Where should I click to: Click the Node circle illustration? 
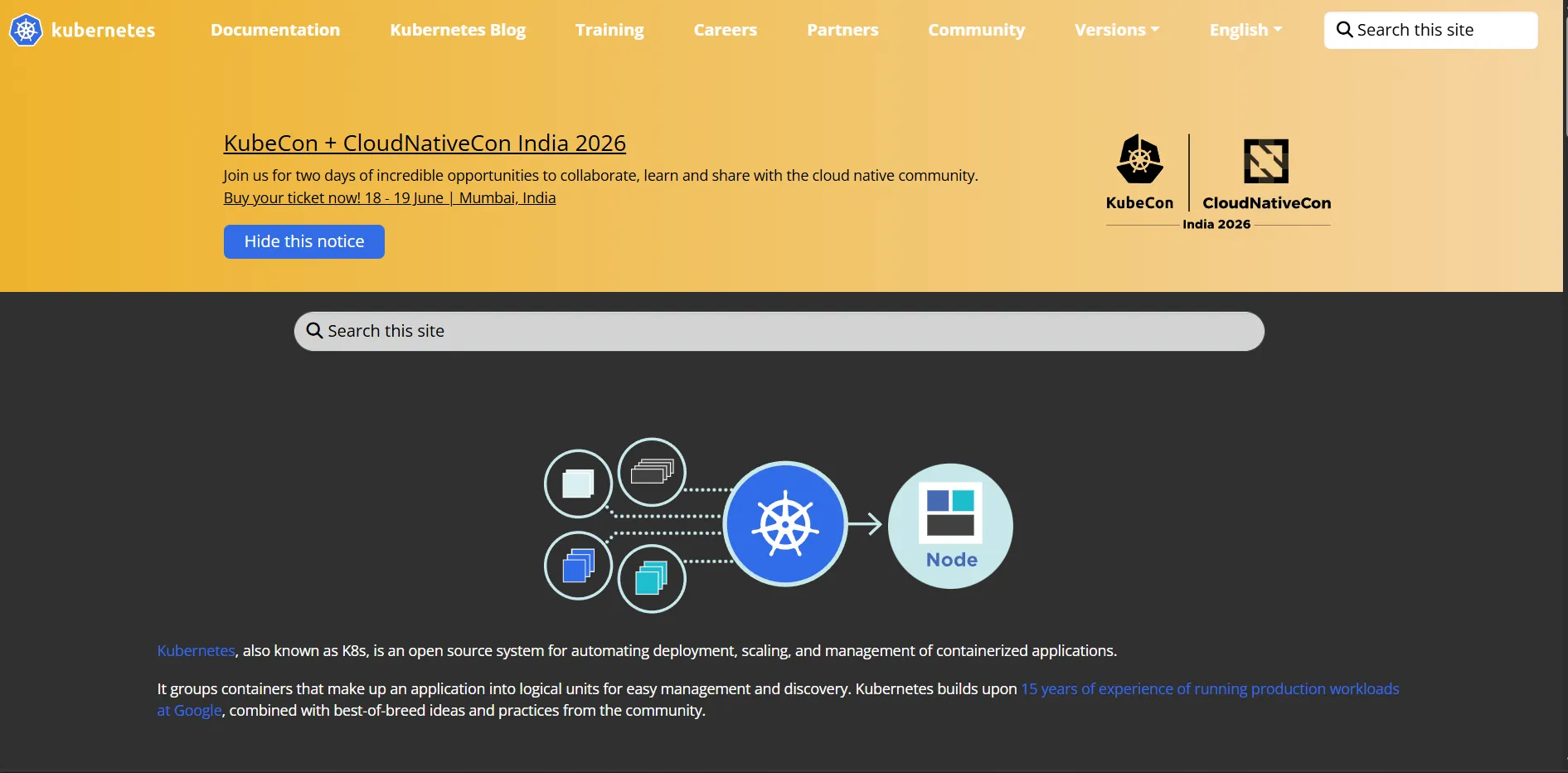950,526
